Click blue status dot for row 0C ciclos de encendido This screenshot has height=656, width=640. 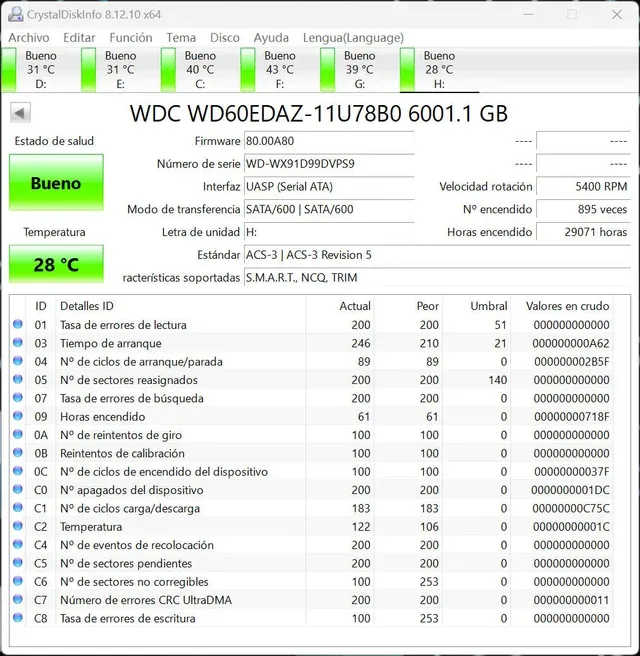click(x=18, y=471)
